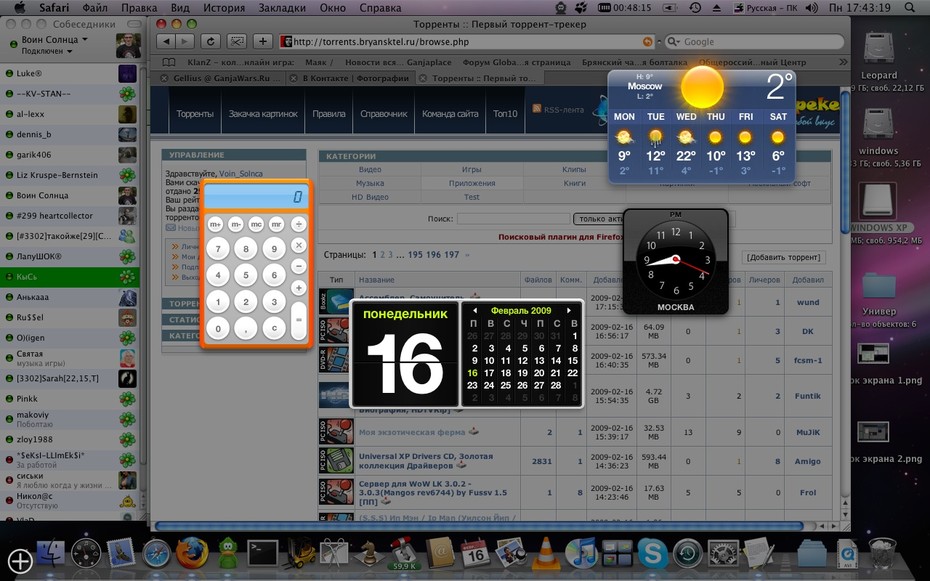Click the Москва world clock widget
The image size is (930, 581).
[676, 261]
